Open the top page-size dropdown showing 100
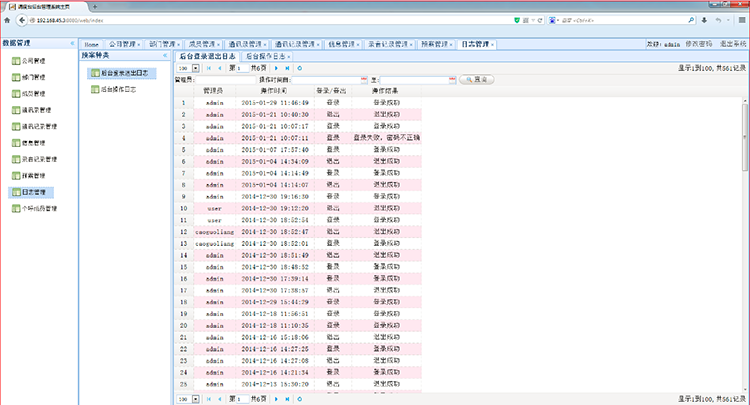The height and width of the screenshot is (405, 750). coord(196,68)
